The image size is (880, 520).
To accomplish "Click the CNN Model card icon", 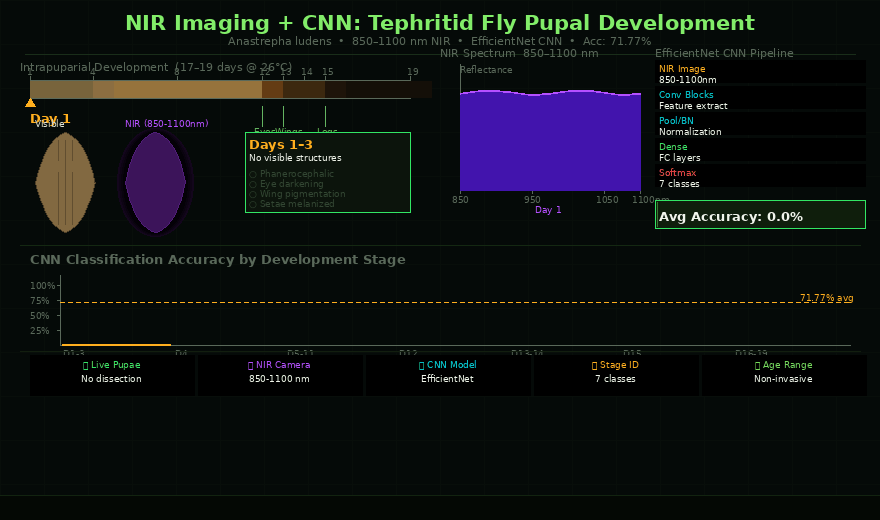I will point(420,366).
